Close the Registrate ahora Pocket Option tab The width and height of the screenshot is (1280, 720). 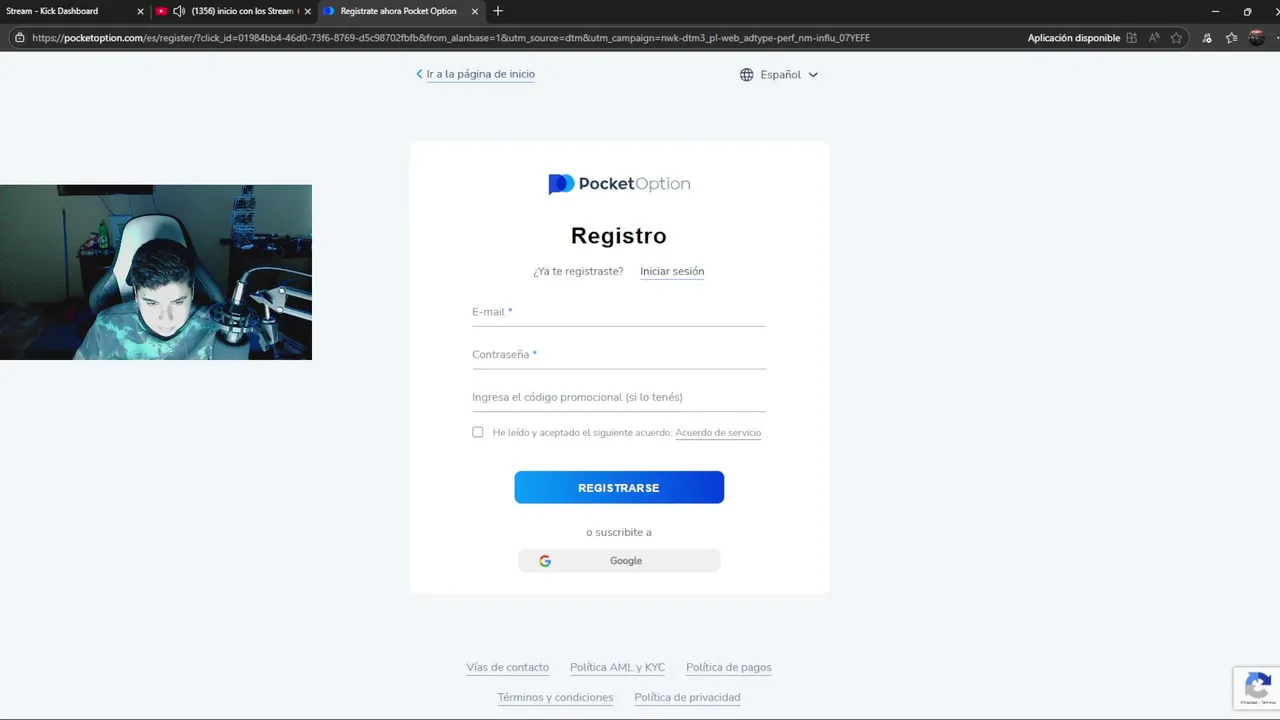475,11
